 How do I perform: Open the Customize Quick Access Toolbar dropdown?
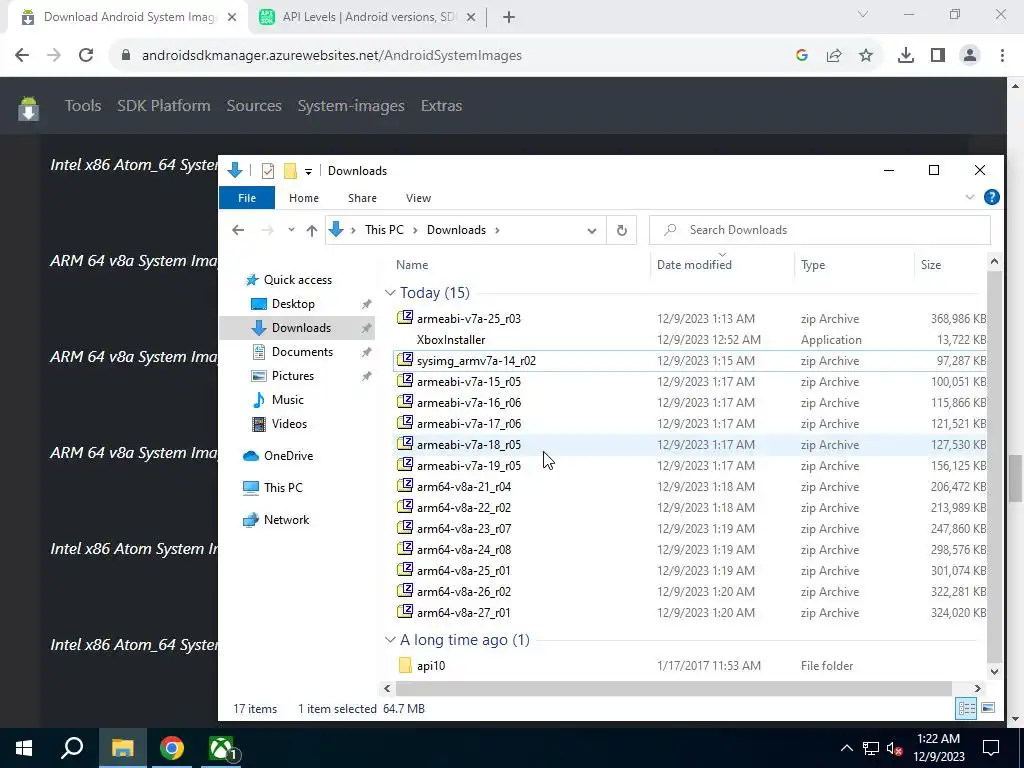click(308, 172)
